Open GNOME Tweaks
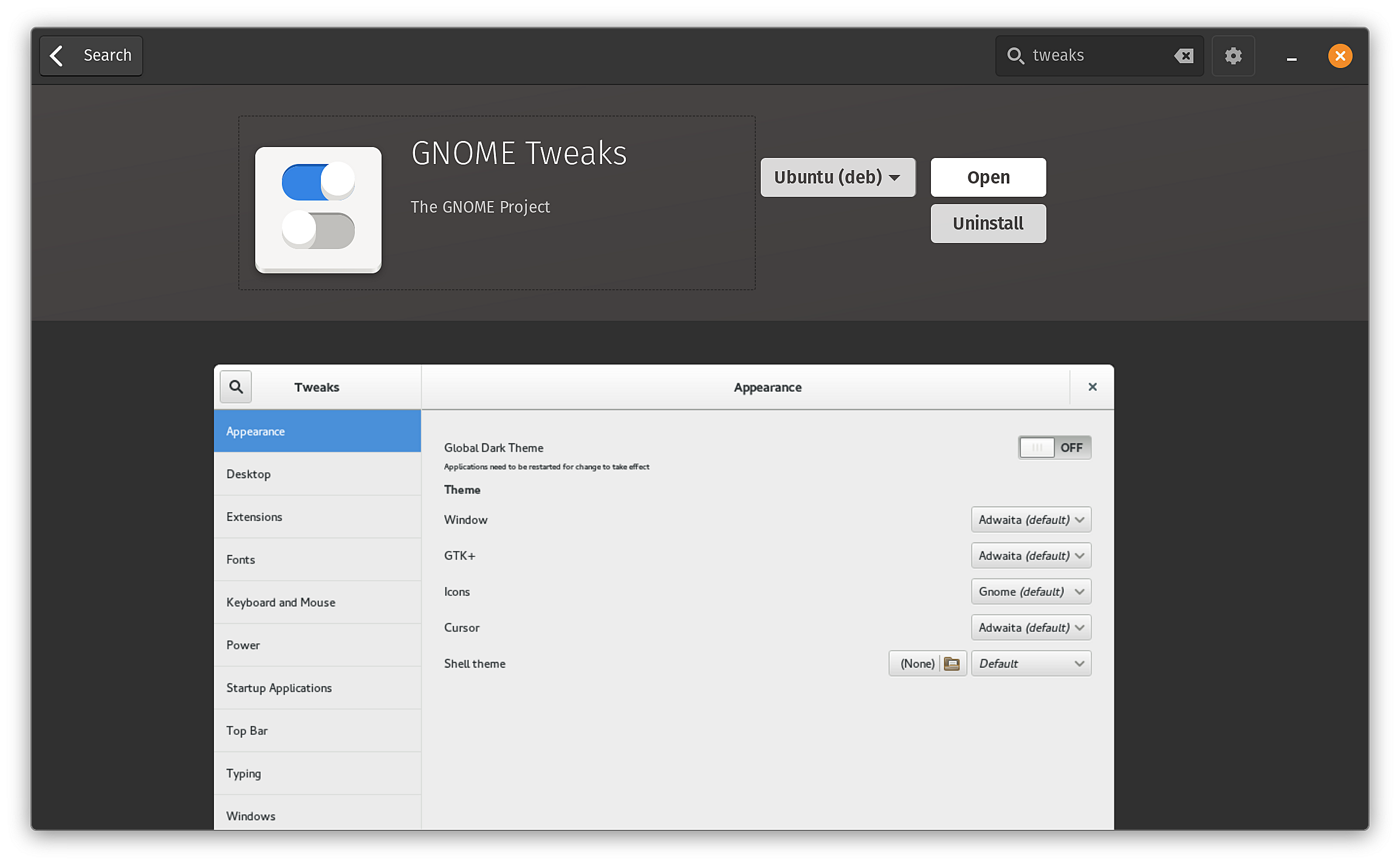1400x865 pixels. pos(988,177)
